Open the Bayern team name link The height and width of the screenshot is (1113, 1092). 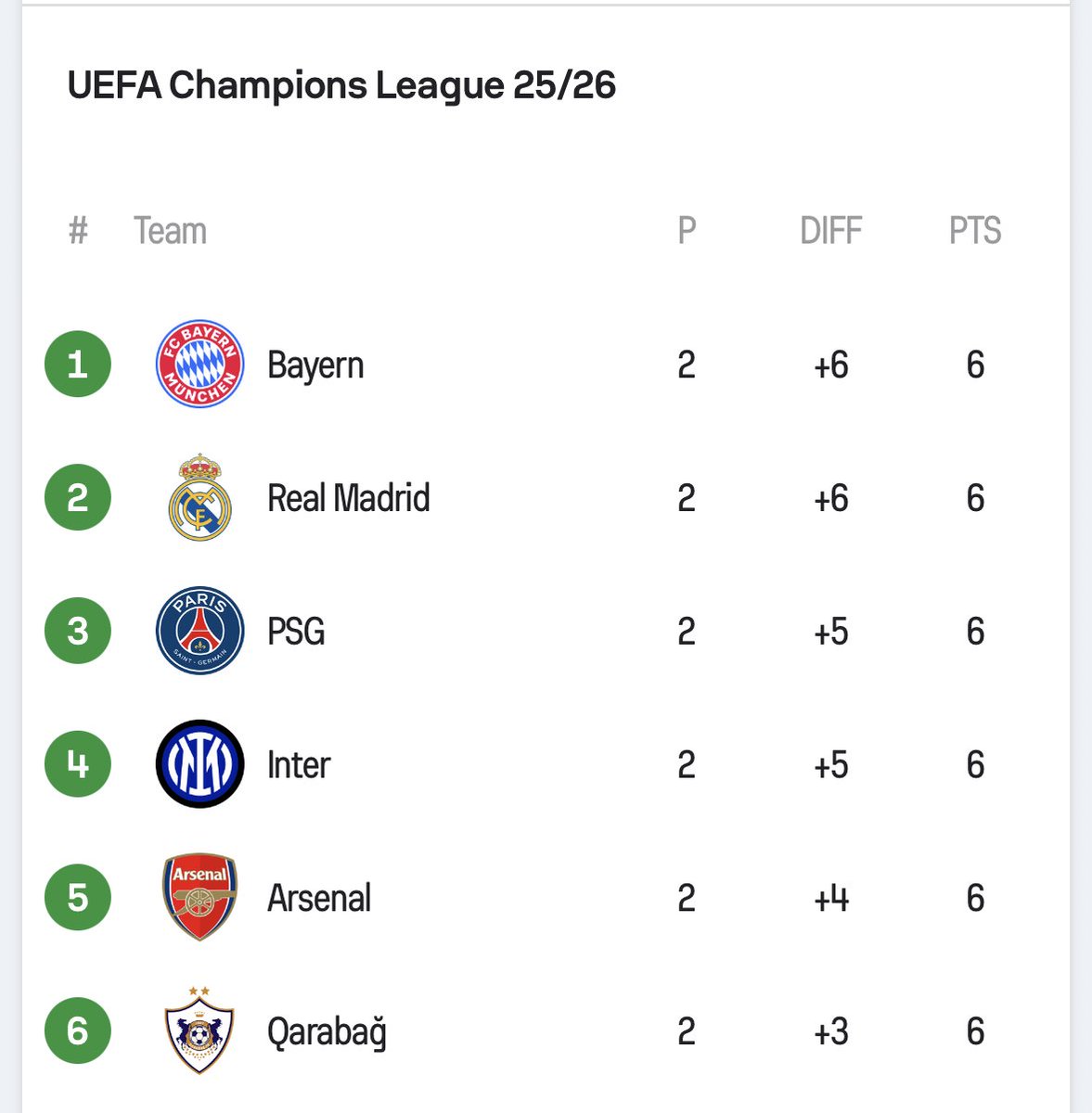click(315, 365)
